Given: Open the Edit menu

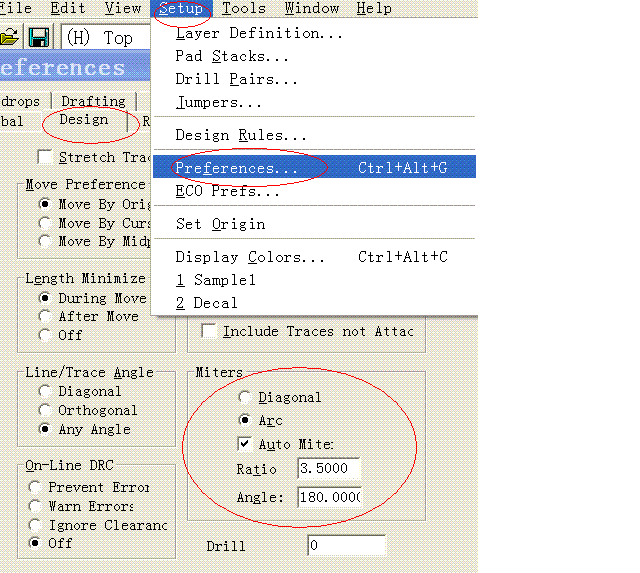Looking at the screenshot, I should 68,8.
